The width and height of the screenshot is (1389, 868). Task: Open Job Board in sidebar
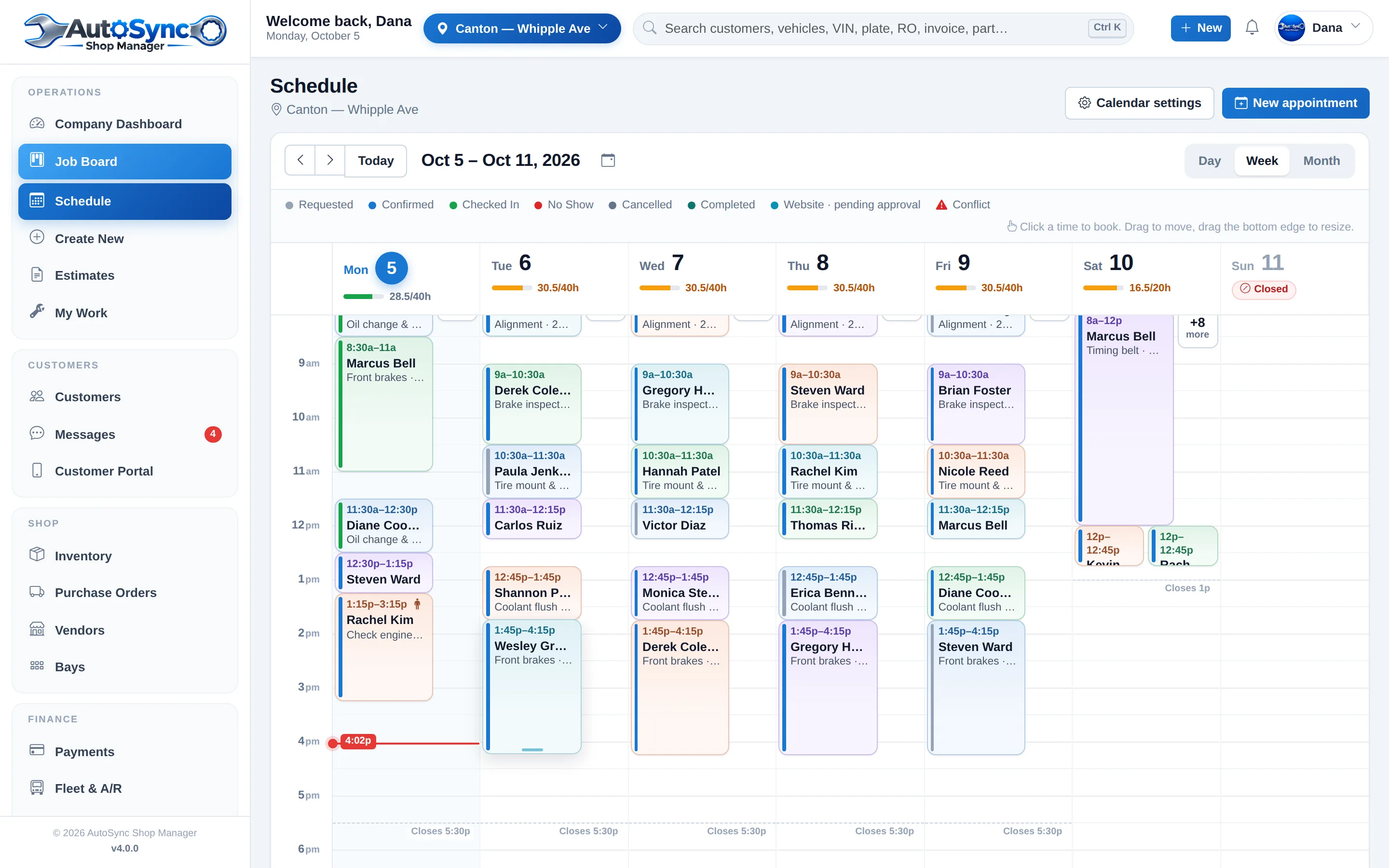[x=124, y=162]
